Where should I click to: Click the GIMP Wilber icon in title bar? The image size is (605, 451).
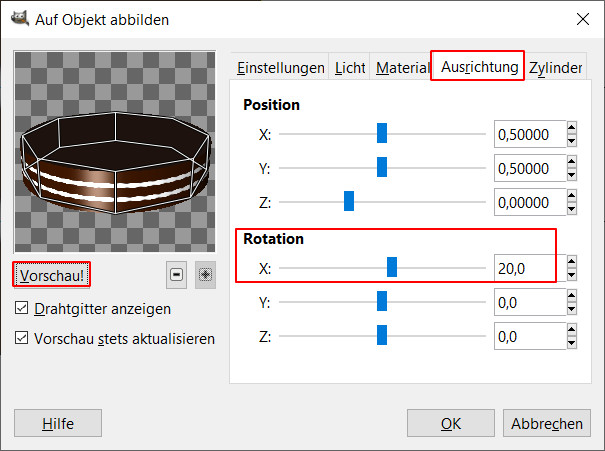click(x=20, y=18)
